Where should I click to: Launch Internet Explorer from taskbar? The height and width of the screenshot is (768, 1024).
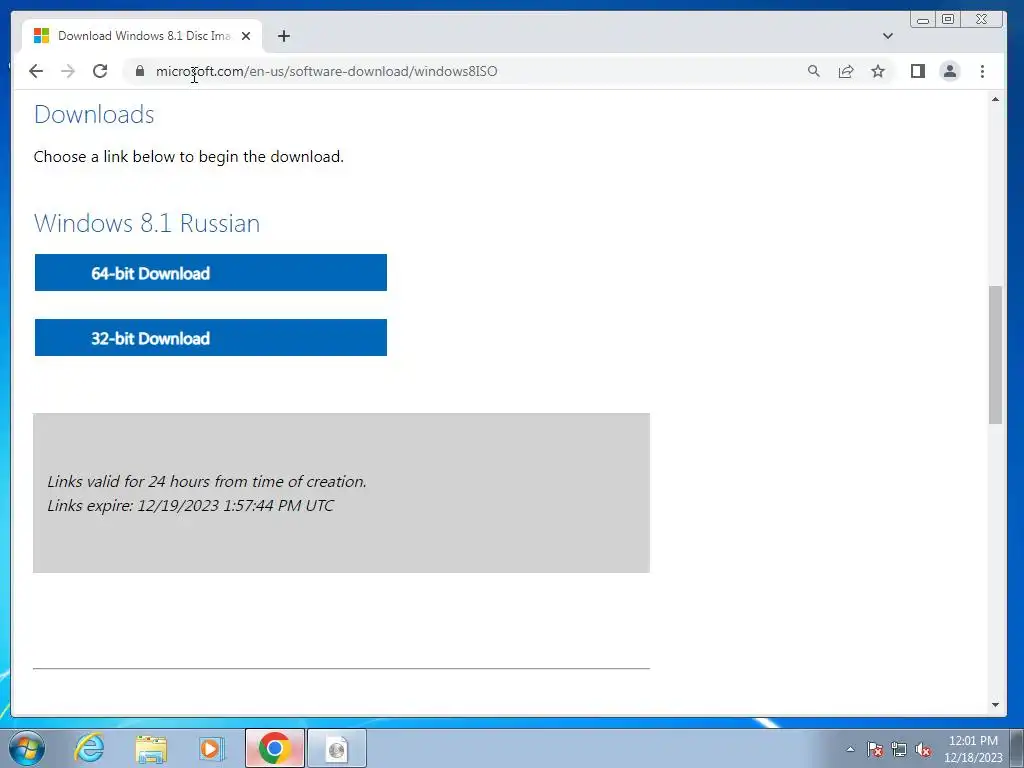click(x=89, y=748)
